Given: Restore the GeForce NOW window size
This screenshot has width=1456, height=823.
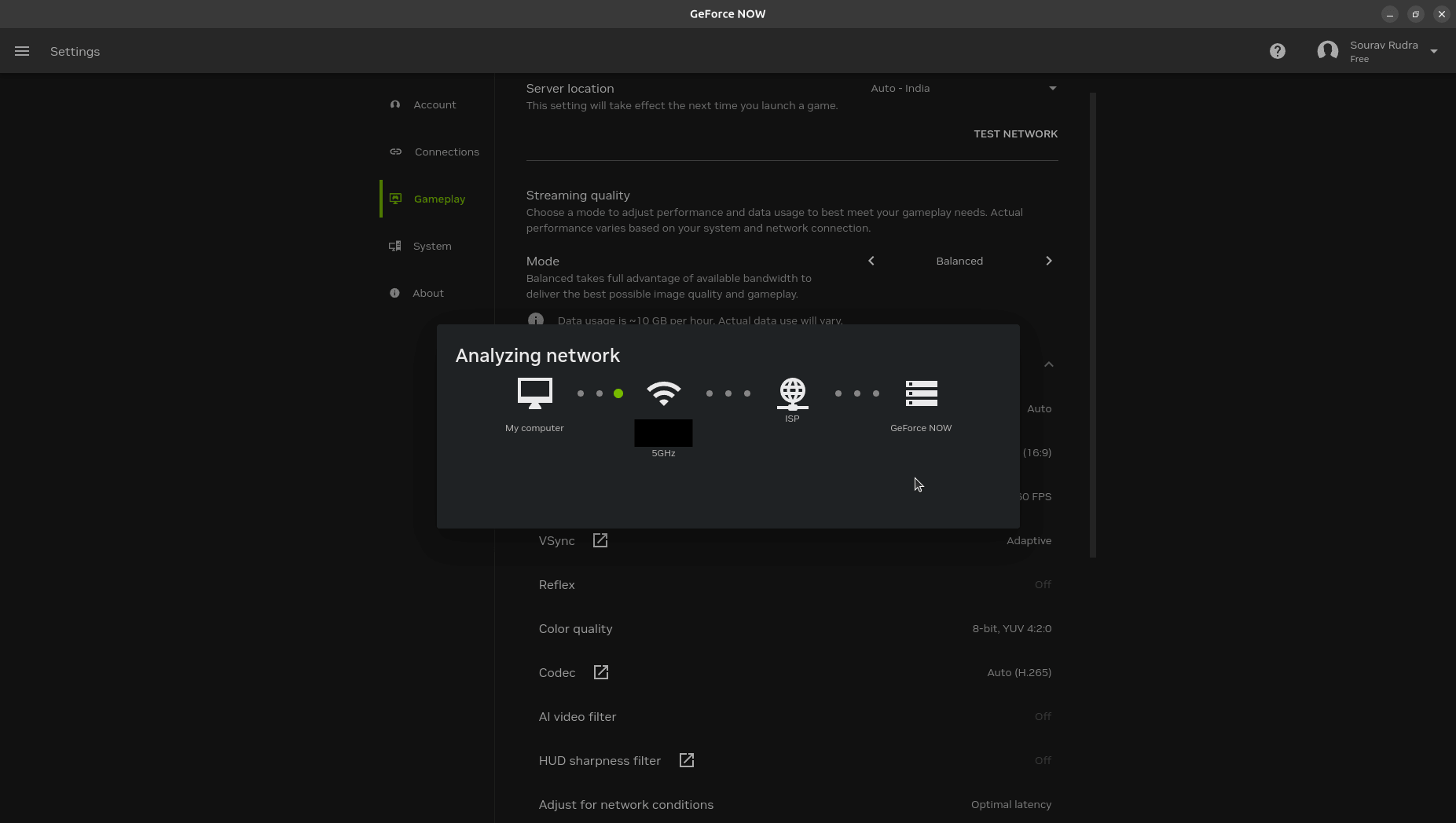Looking at the screenshot, I should [1416, 14].
